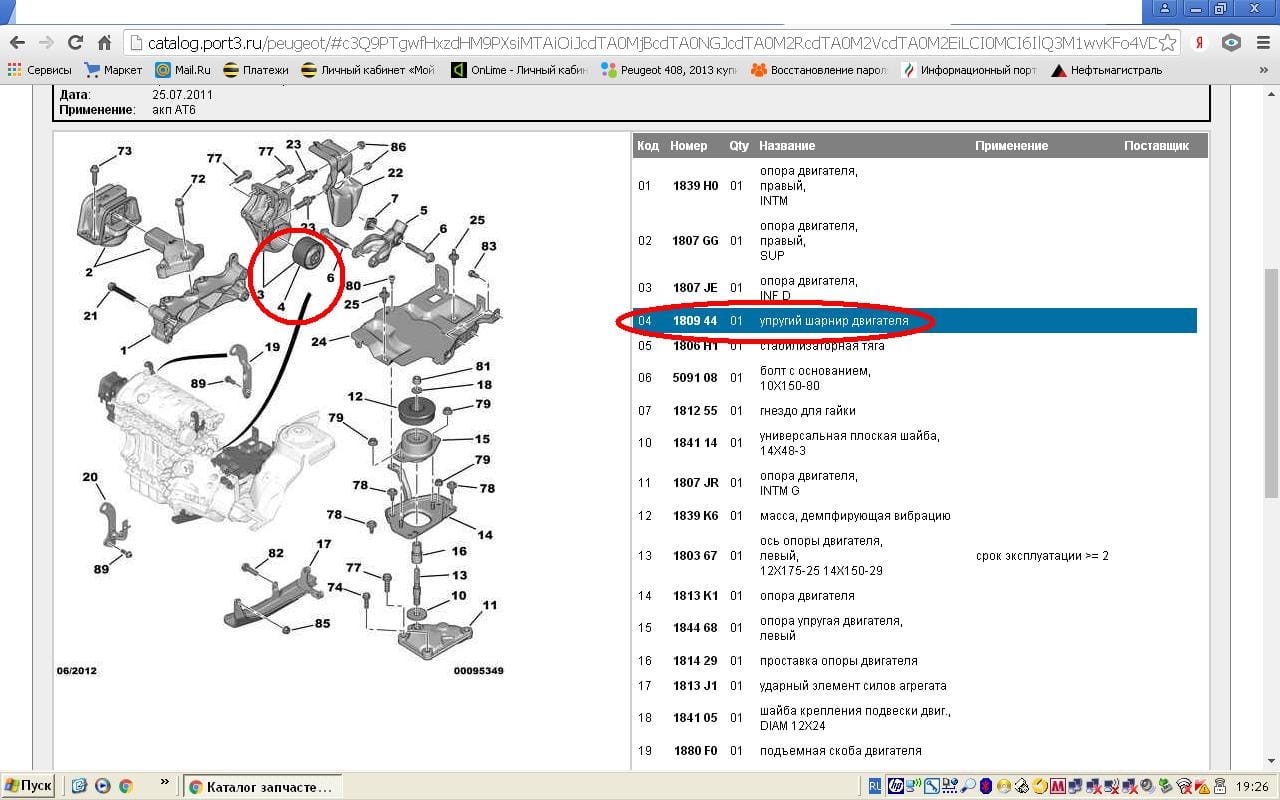The height and width of the screenshot is (800, 1280).
Task: Select row 1844 68 опора упругая двигателя
Action: tap(915, 628)
